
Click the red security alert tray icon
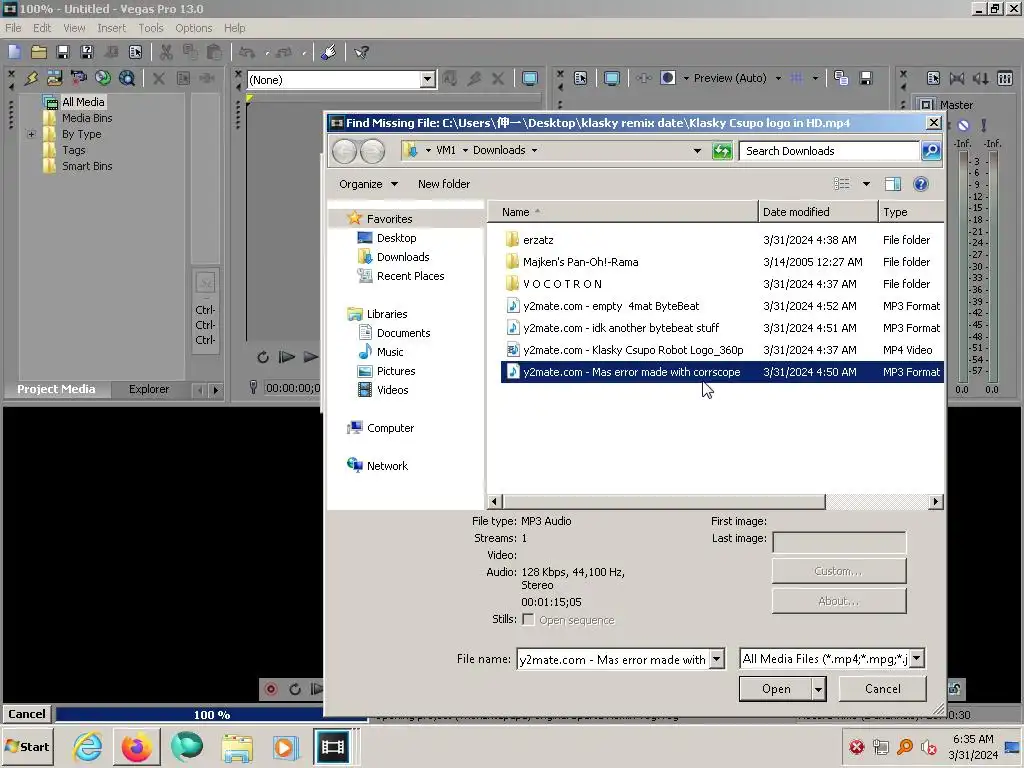[x=856, y=746]
